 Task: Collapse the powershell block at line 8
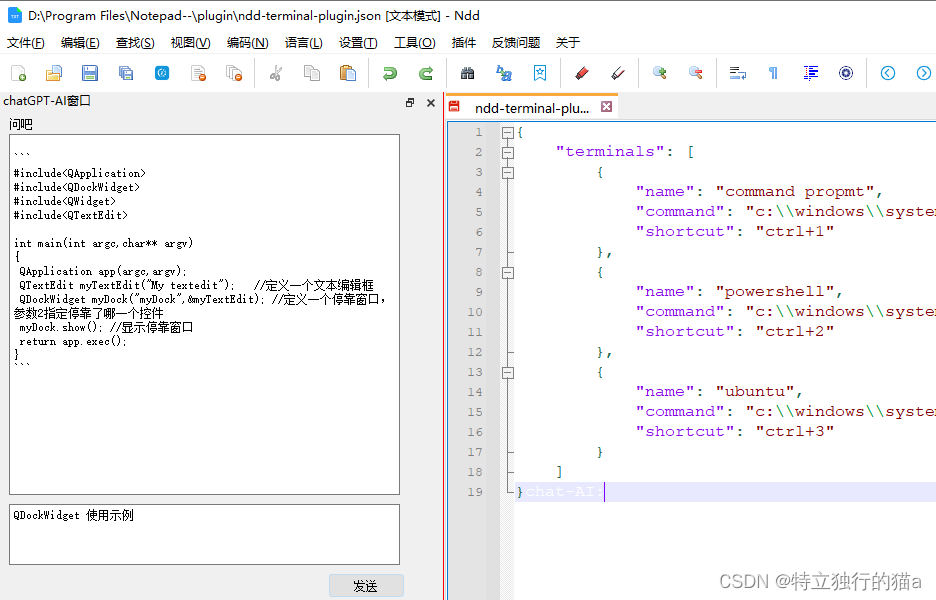tap(508, 272)
